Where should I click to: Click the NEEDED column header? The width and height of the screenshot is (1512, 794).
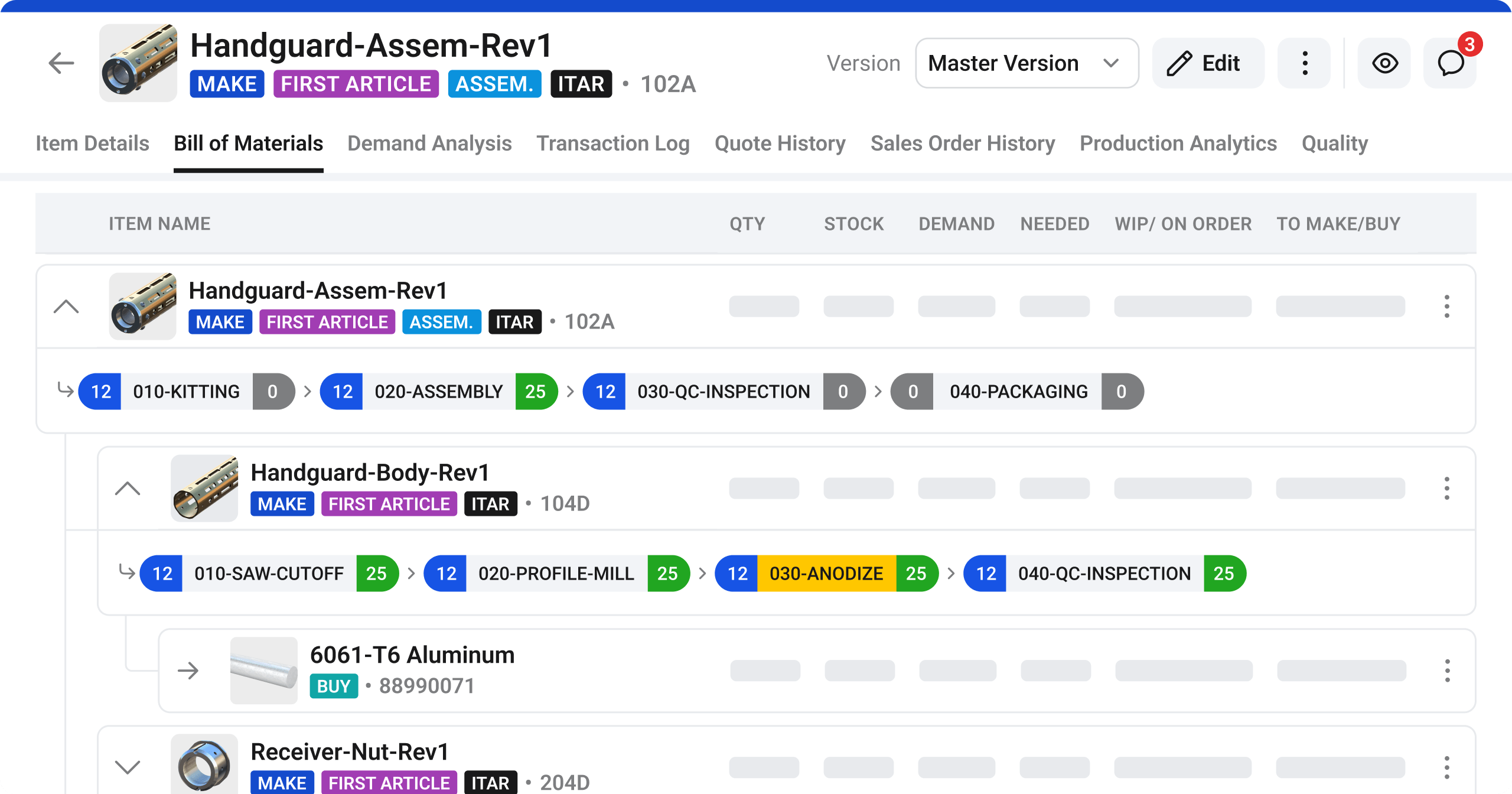pos(1055,224)
